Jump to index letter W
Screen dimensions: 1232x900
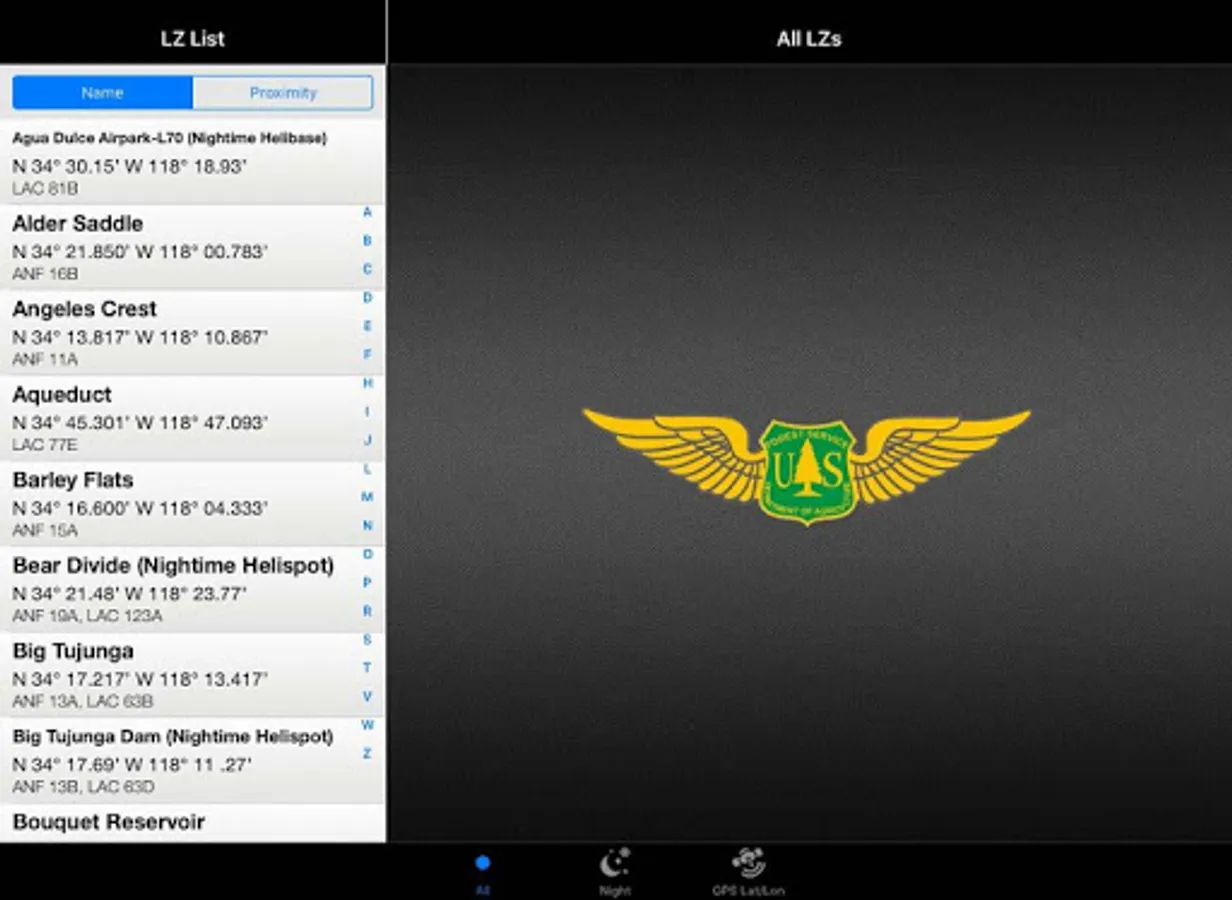point(367,725)
